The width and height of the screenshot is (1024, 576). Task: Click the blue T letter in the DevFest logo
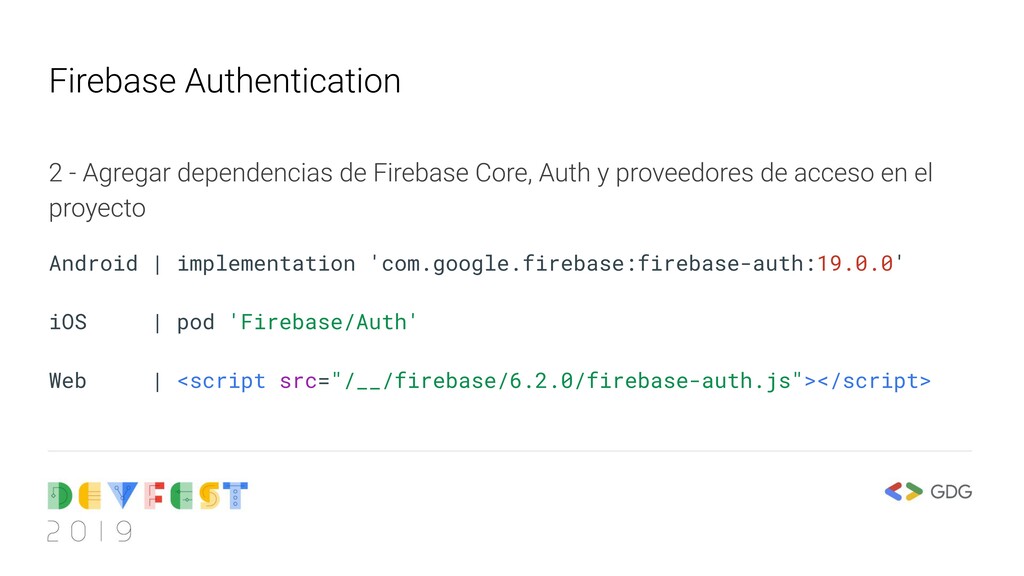(236, 496)
